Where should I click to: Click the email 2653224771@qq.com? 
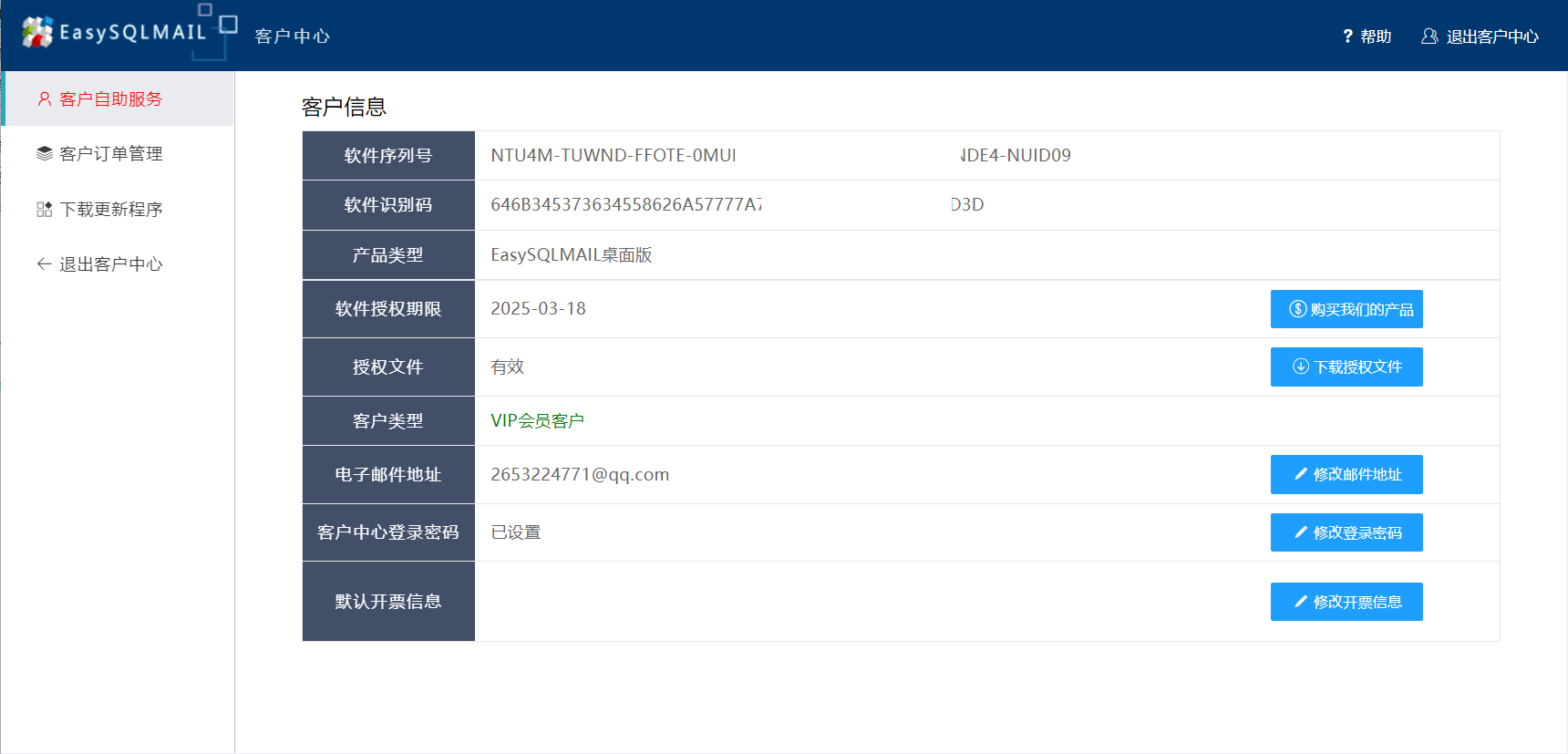(580, 474)
